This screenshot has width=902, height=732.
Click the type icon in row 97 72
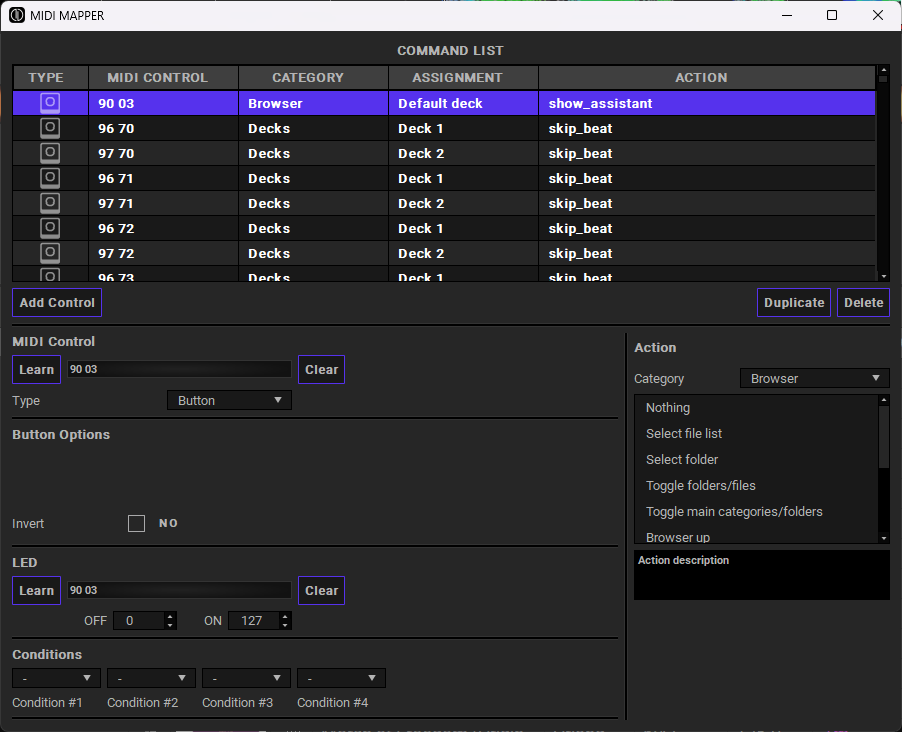pos(50,253)
